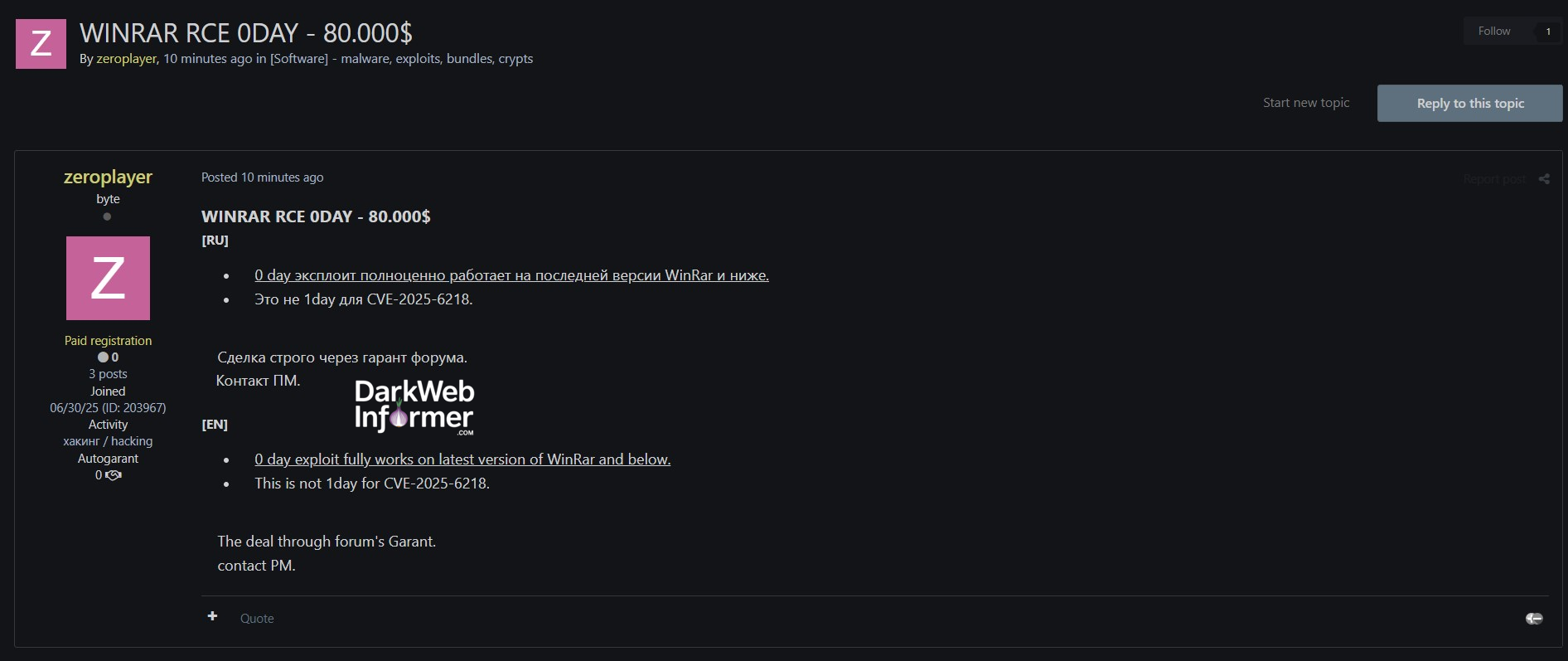This screenshot has width=1568, height=661.
Task: Click the share post icon
Action: point(1544,179)
